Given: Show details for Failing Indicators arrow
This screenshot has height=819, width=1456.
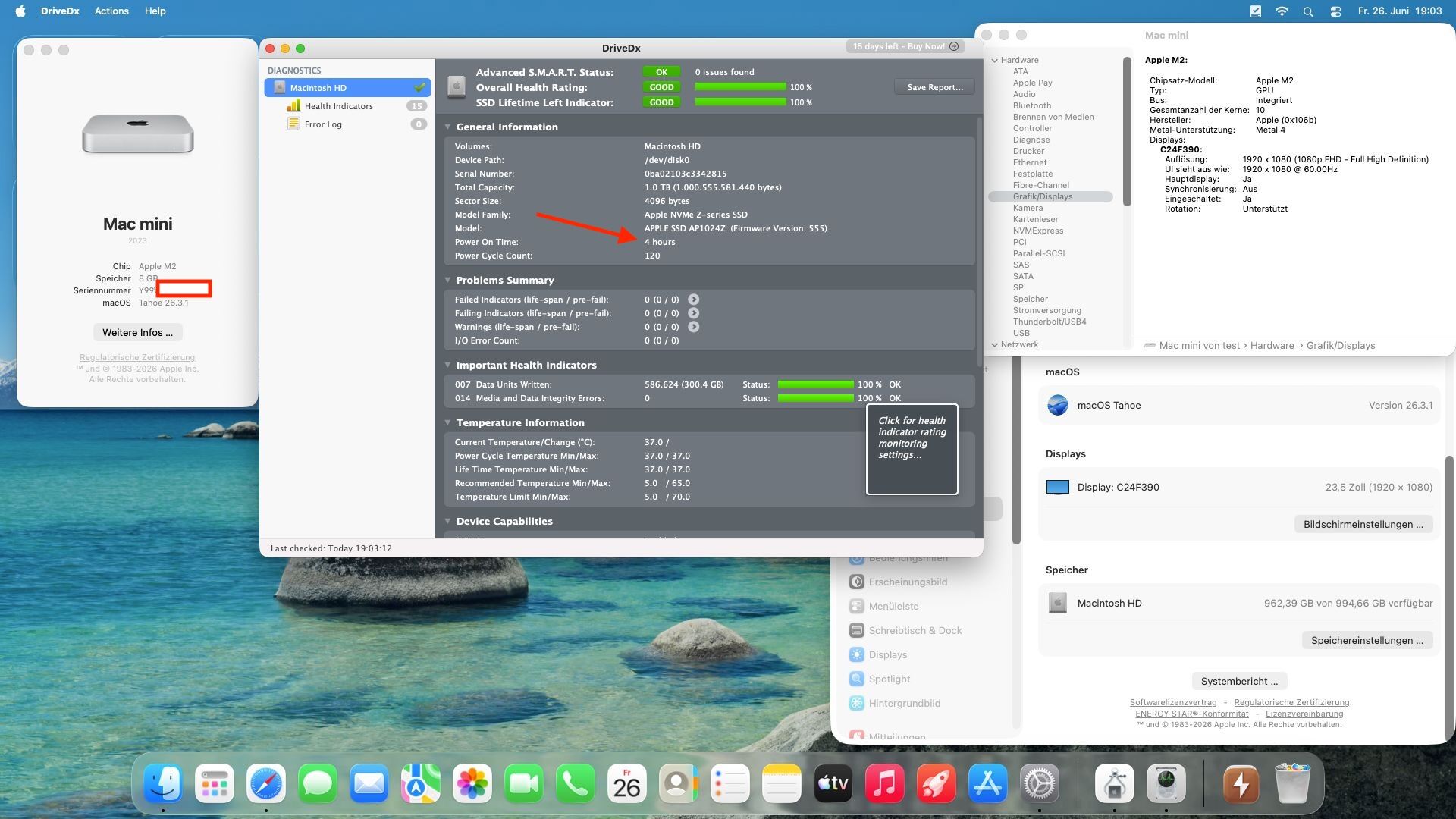Looking at the screenshot, I should tap(694, 313).
